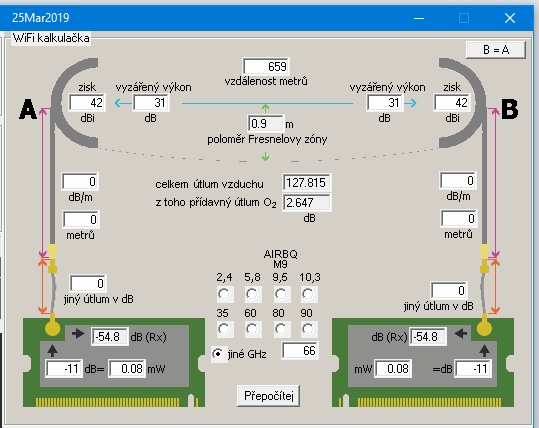
Task: Choose the 60 GHz radio button
Action: point(252,329)
